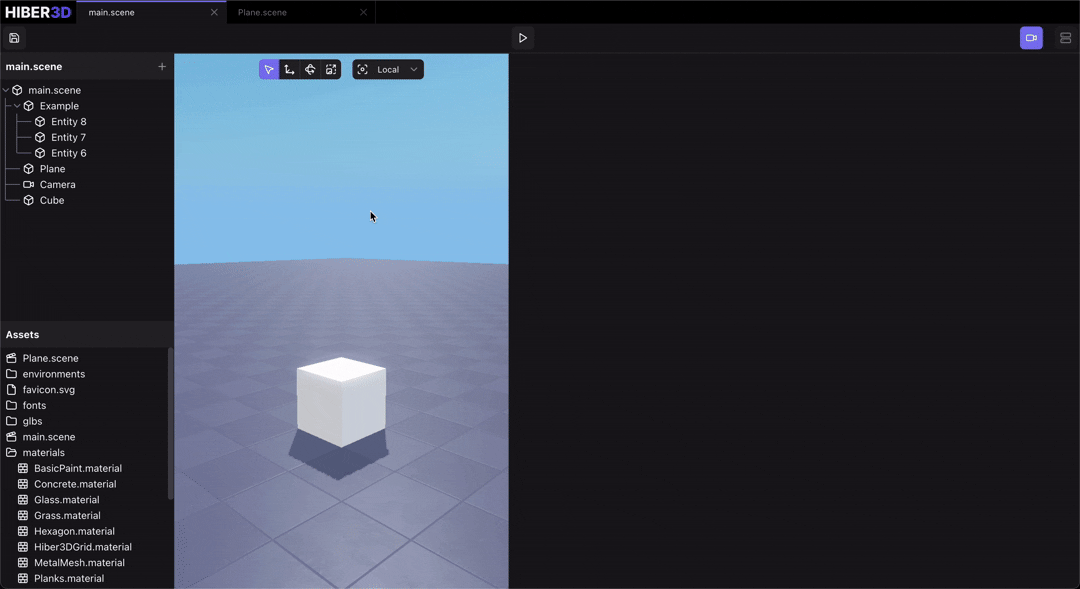This screenshot has height=589, width=1080.
Task: Select the move/translate tool
Action: tap(289, 69)
